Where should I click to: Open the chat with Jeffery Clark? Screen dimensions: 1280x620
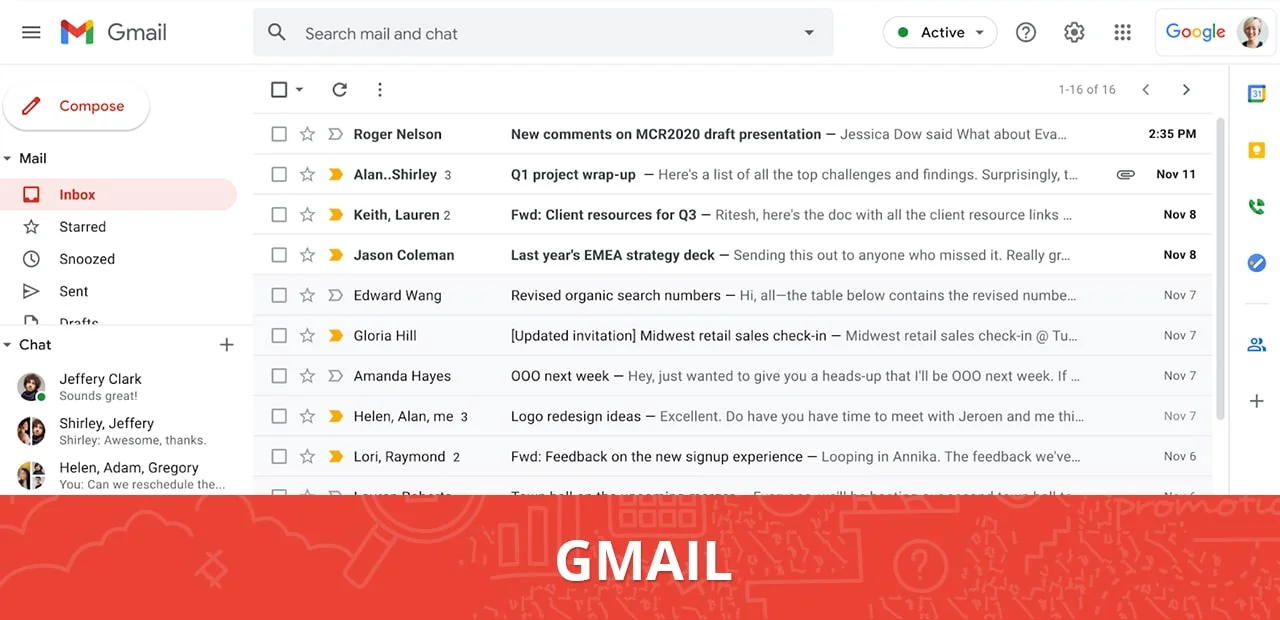point(100,386)
